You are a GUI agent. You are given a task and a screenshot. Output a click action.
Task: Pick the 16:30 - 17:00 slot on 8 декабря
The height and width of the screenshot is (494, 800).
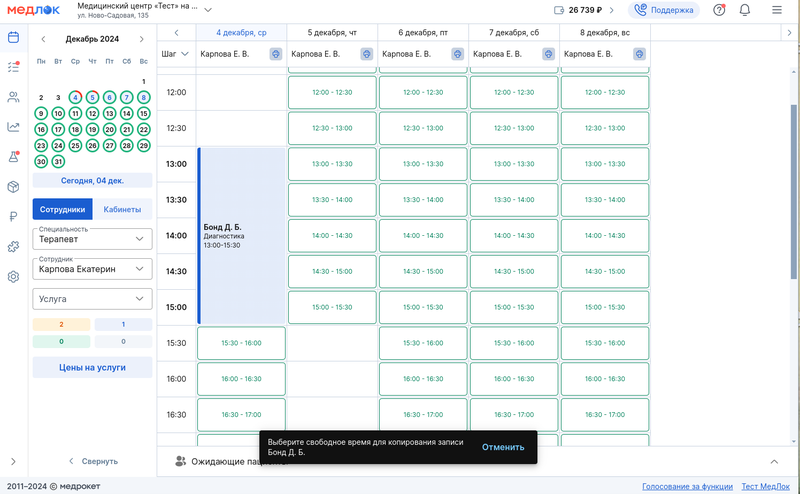(605, 415)
